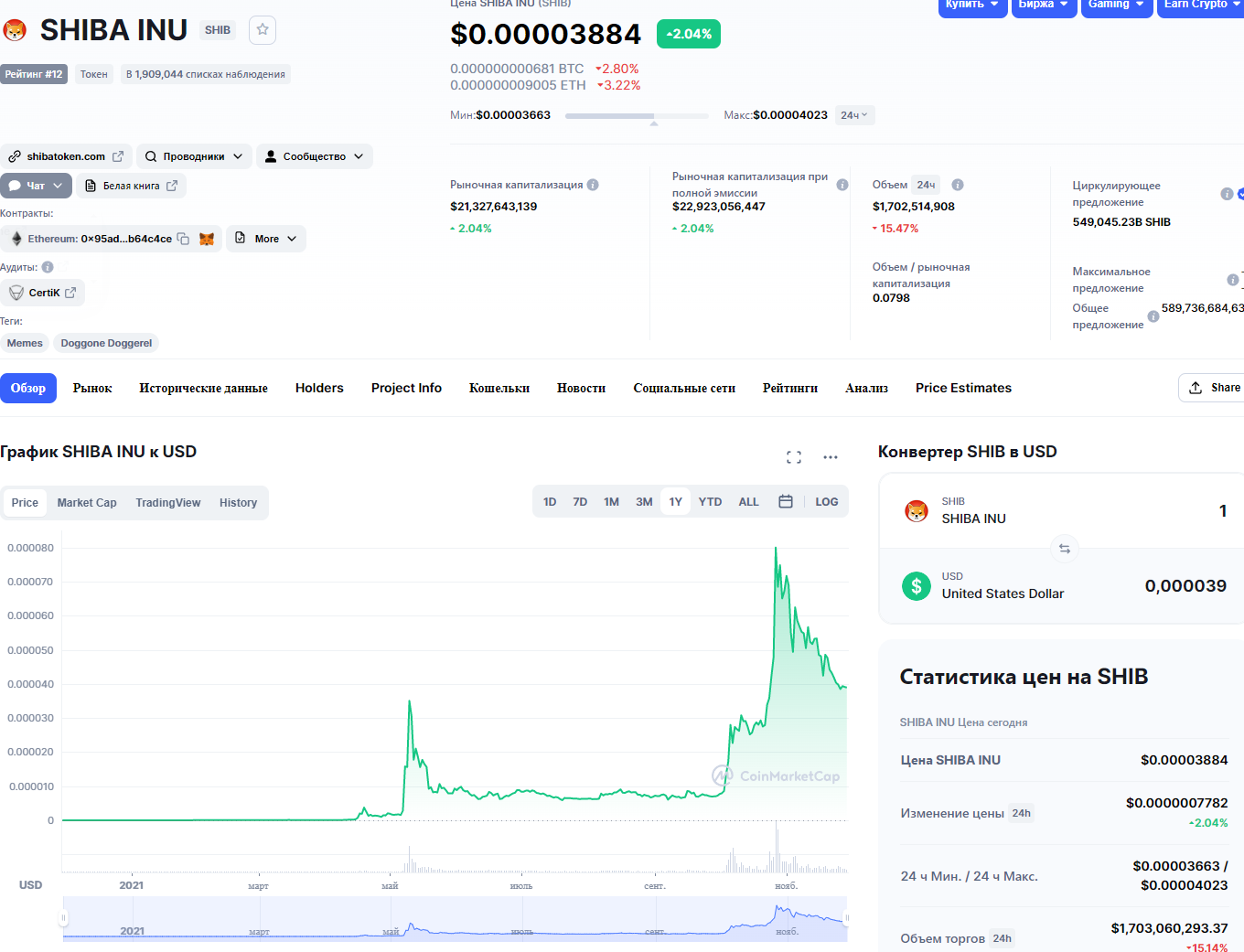The width and height of the screenshot is (1244, 952).
Task: Click the person icon on Сообщество
Action: point(271,156)
